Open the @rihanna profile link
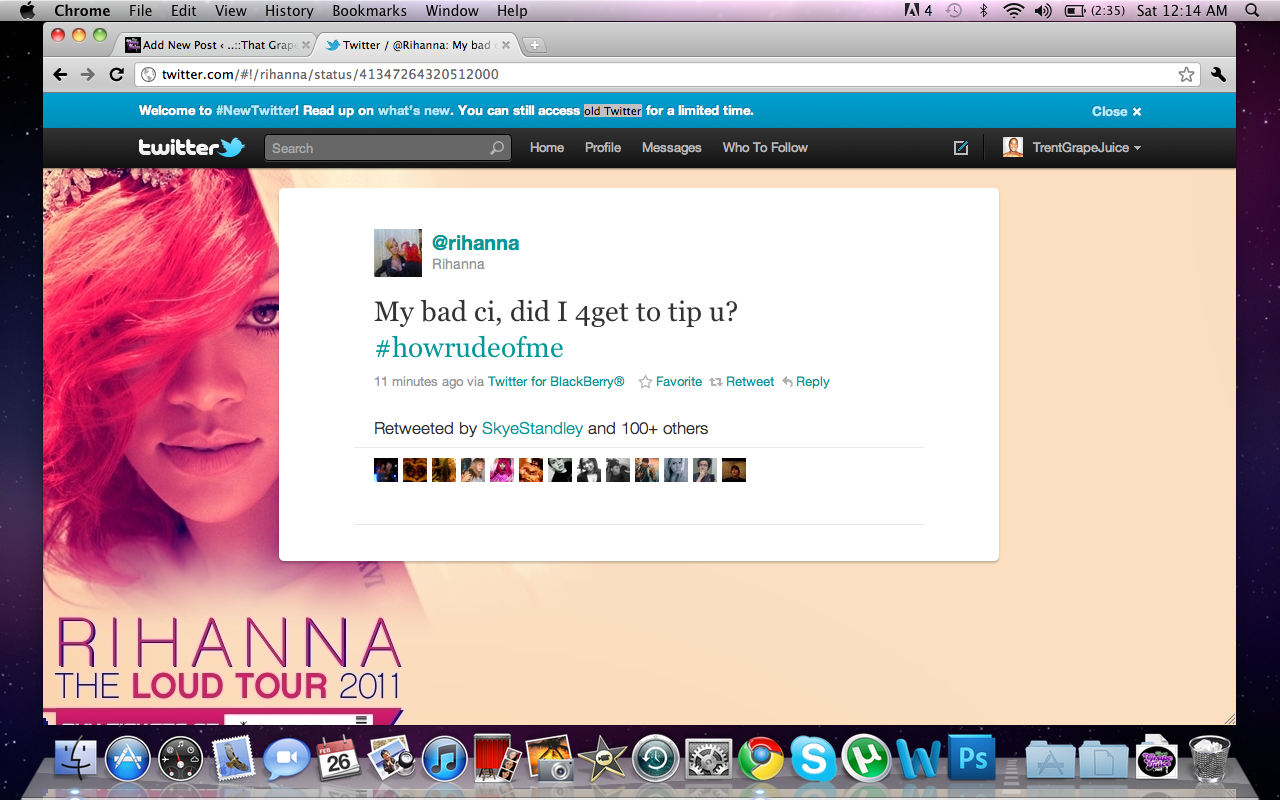1280x800 pixels. coord(475,243)
